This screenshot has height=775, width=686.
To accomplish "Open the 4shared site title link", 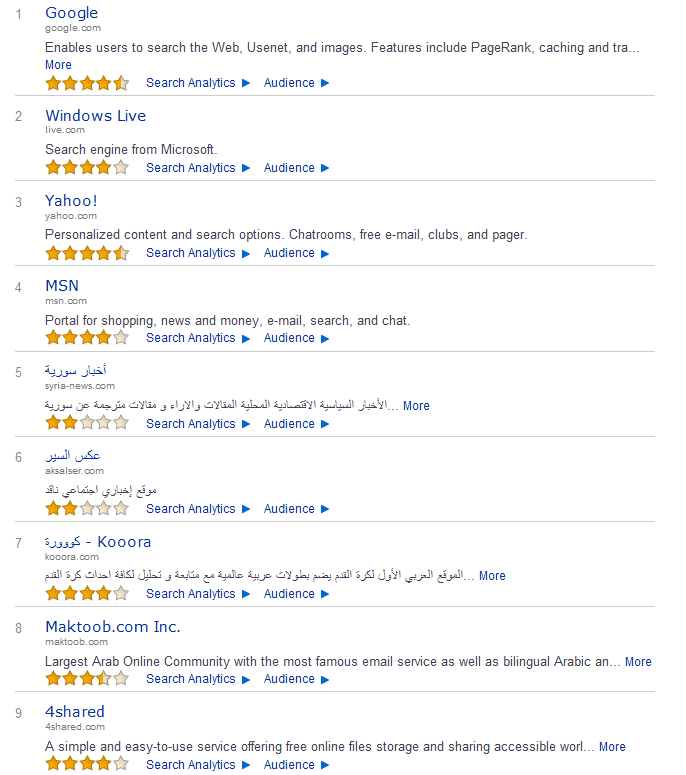I will (75, 712).
